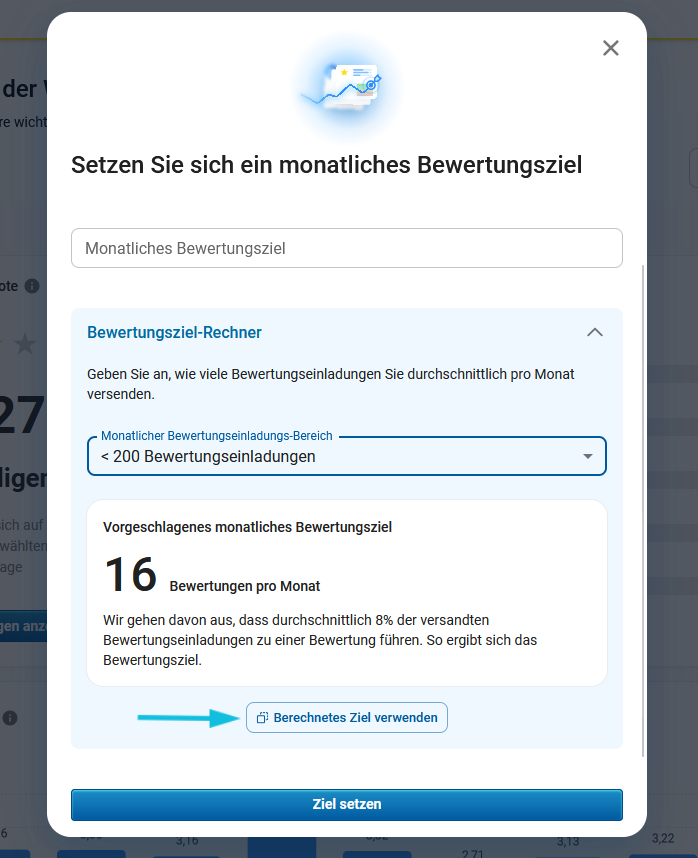Open the Monatlicher Bewertungseinladungs-Bereich dropdown
Screen dimensions: 698x858
coord(347,456)
